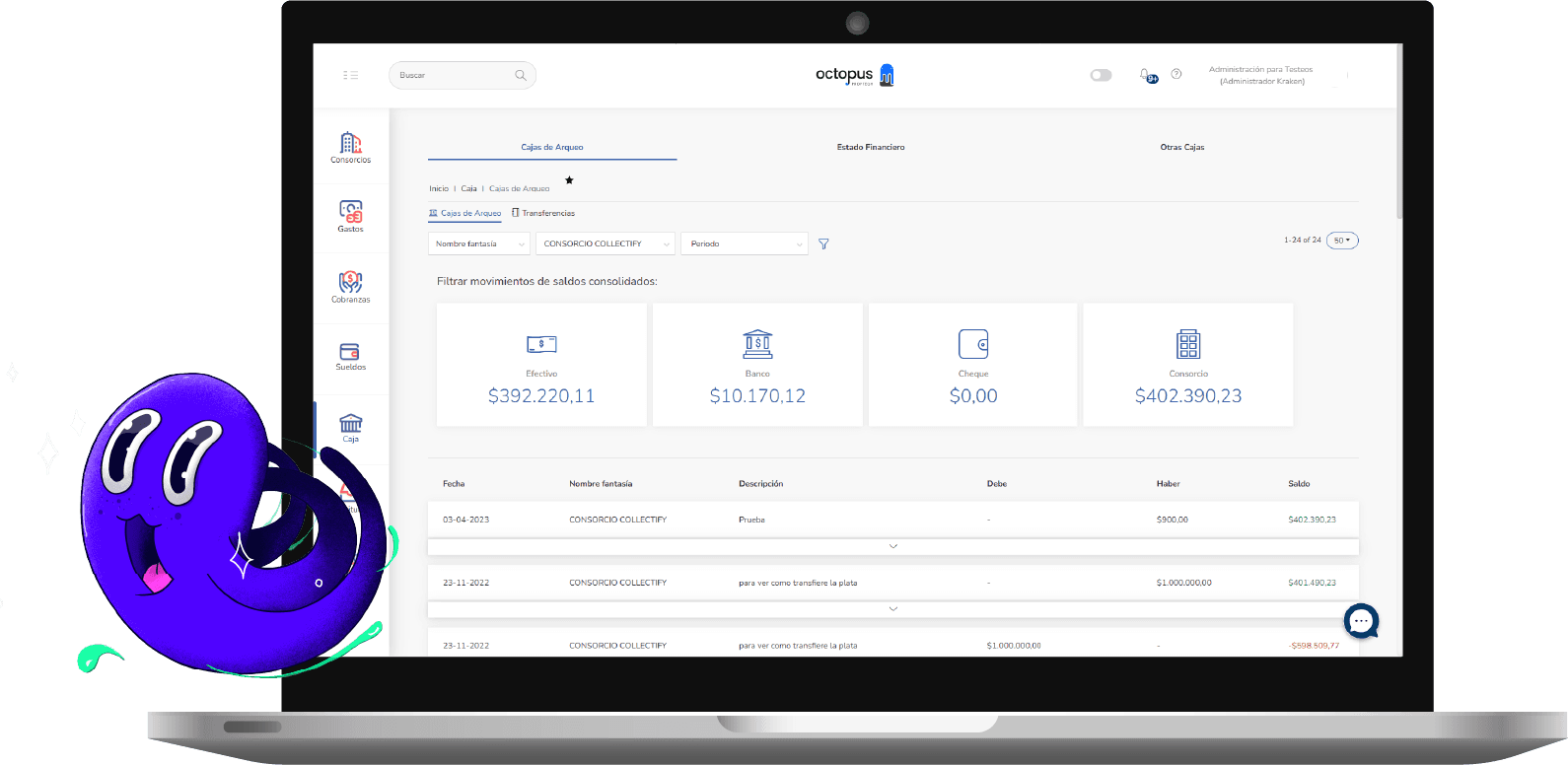
Task: Expand the 03-04-2023 Prueba row
Action: tap(893, 546)
